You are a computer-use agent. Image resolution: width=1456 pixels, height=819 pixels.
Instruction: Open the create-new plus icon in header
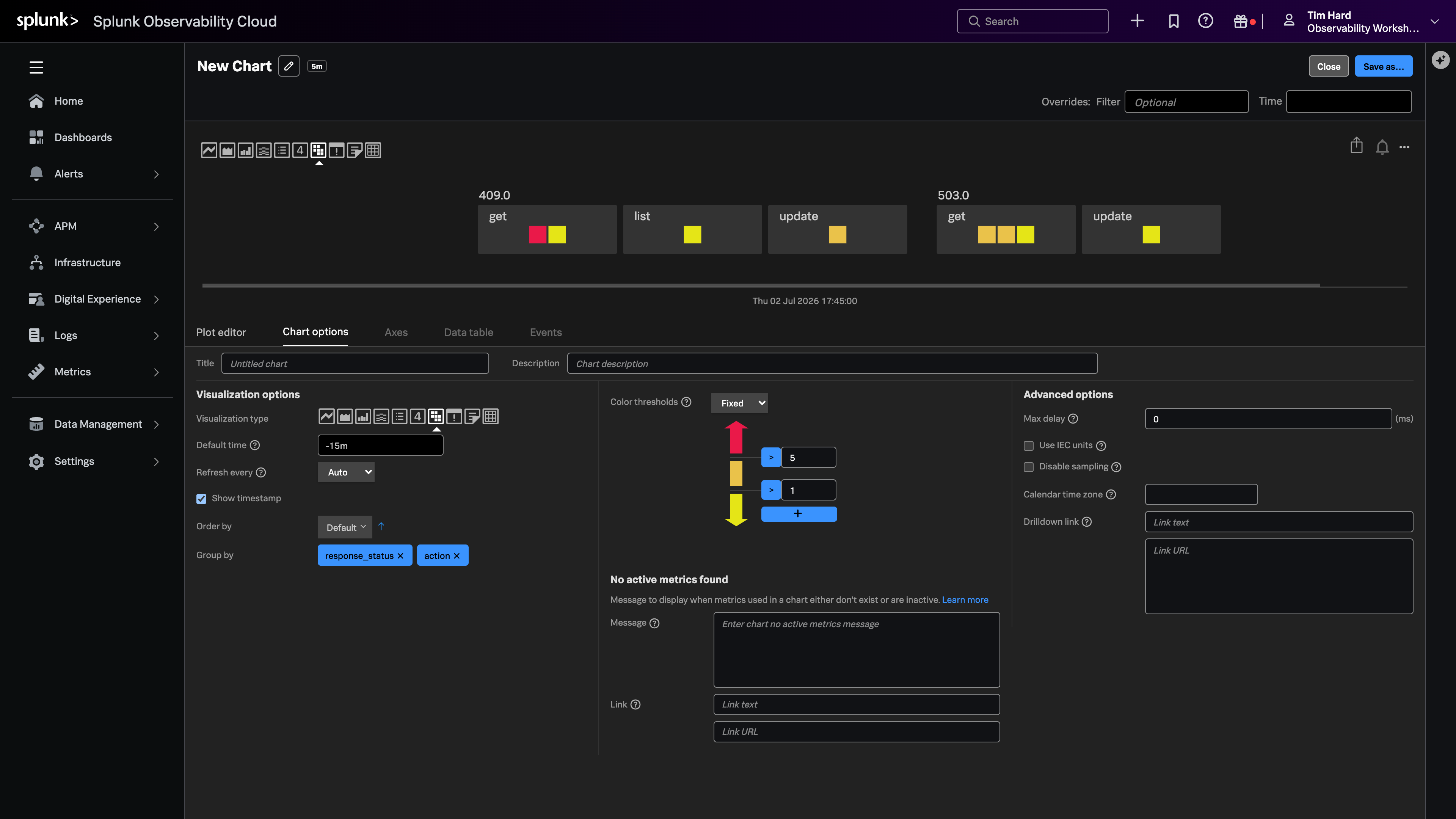tap(1137, 21)
